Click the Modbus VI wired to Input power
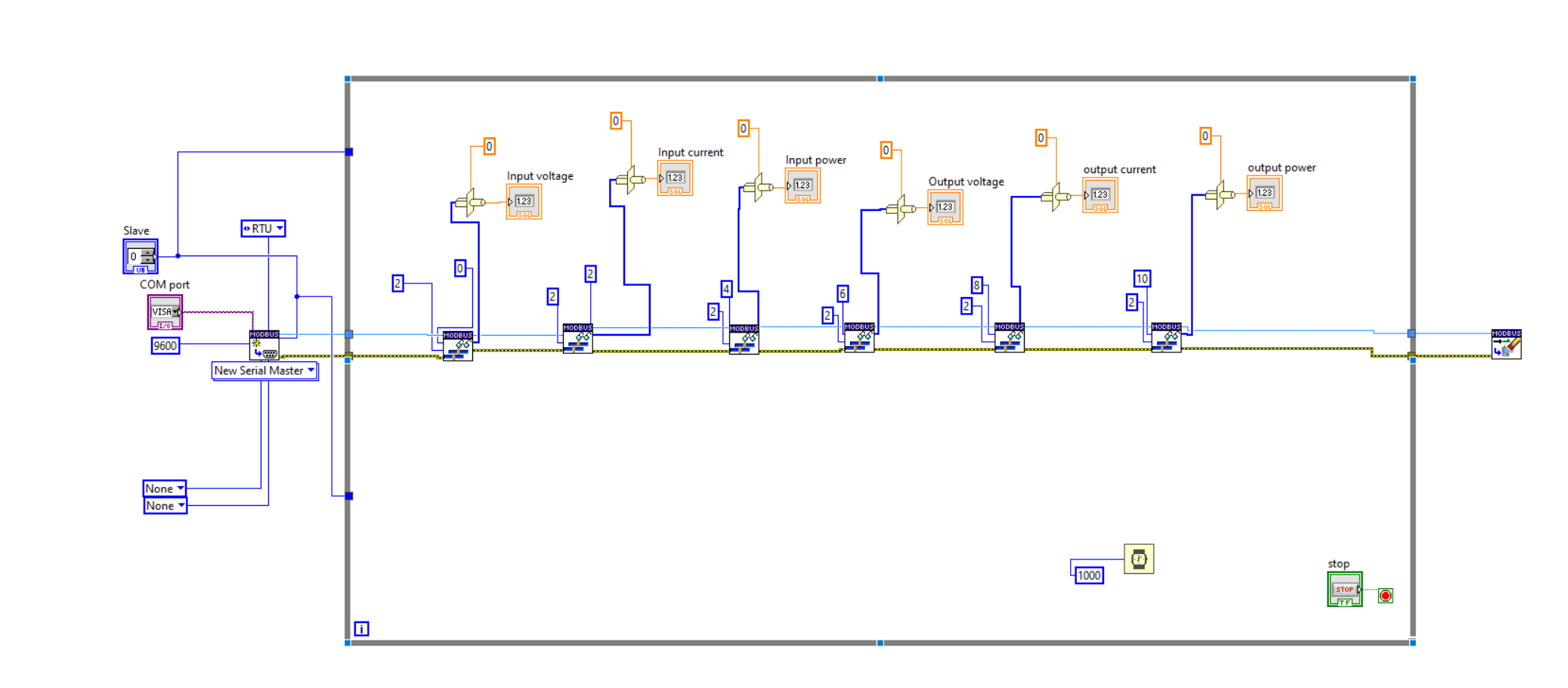The image size is (1568, 688). click(744, 340)
